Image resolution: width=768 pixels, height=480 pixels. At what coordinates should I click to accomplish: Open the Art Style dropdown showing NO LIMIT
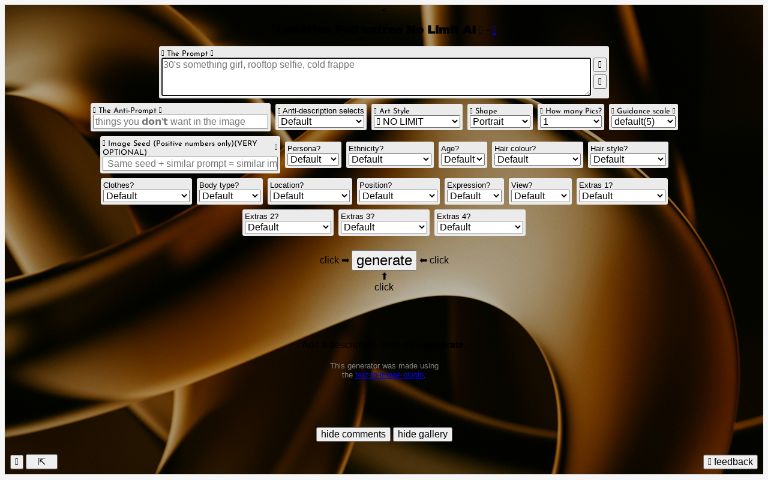pyautogui.click(x=417, y=122)
